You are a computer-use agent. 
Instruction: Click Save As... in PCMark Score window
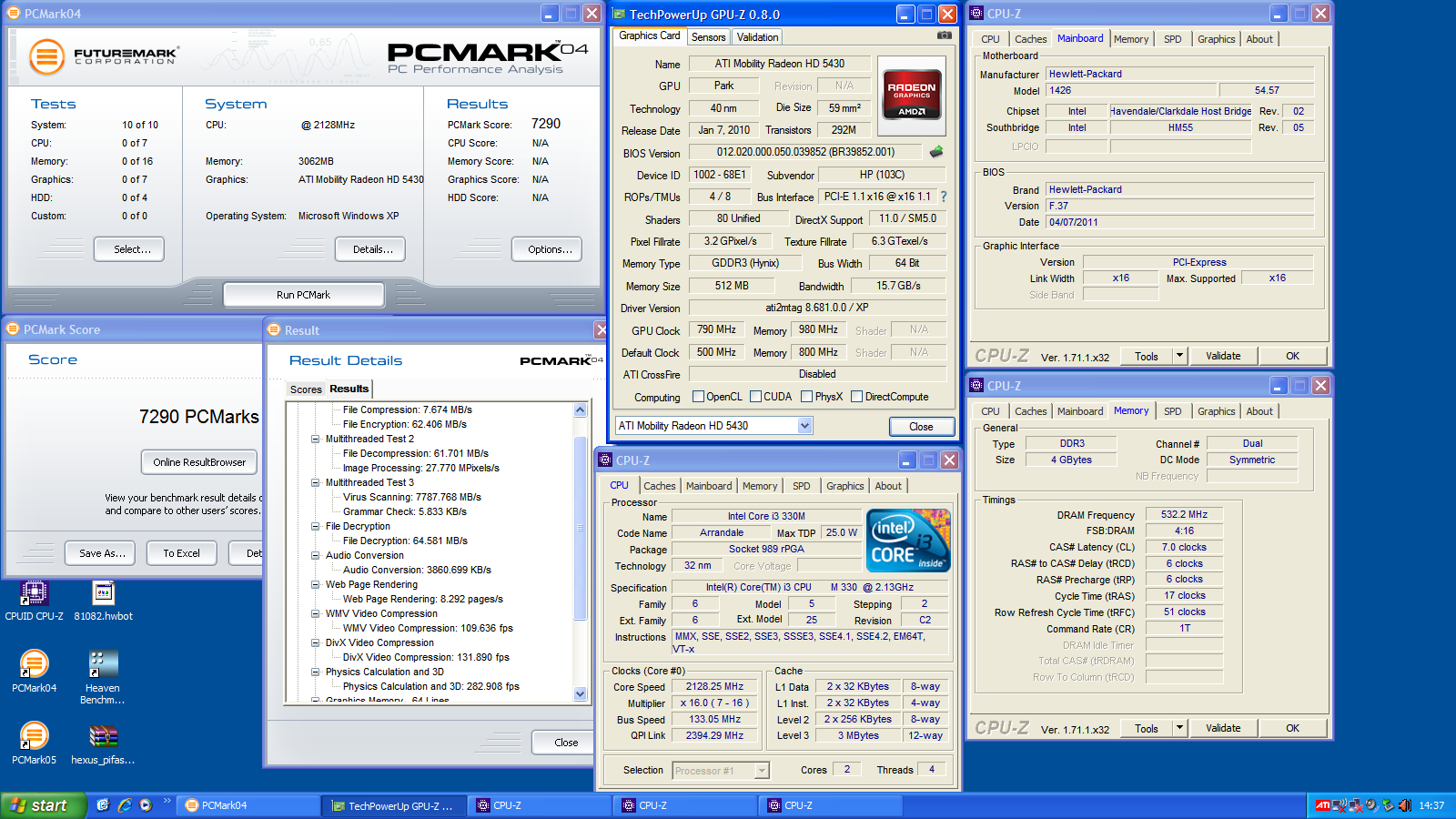[100, 553]
